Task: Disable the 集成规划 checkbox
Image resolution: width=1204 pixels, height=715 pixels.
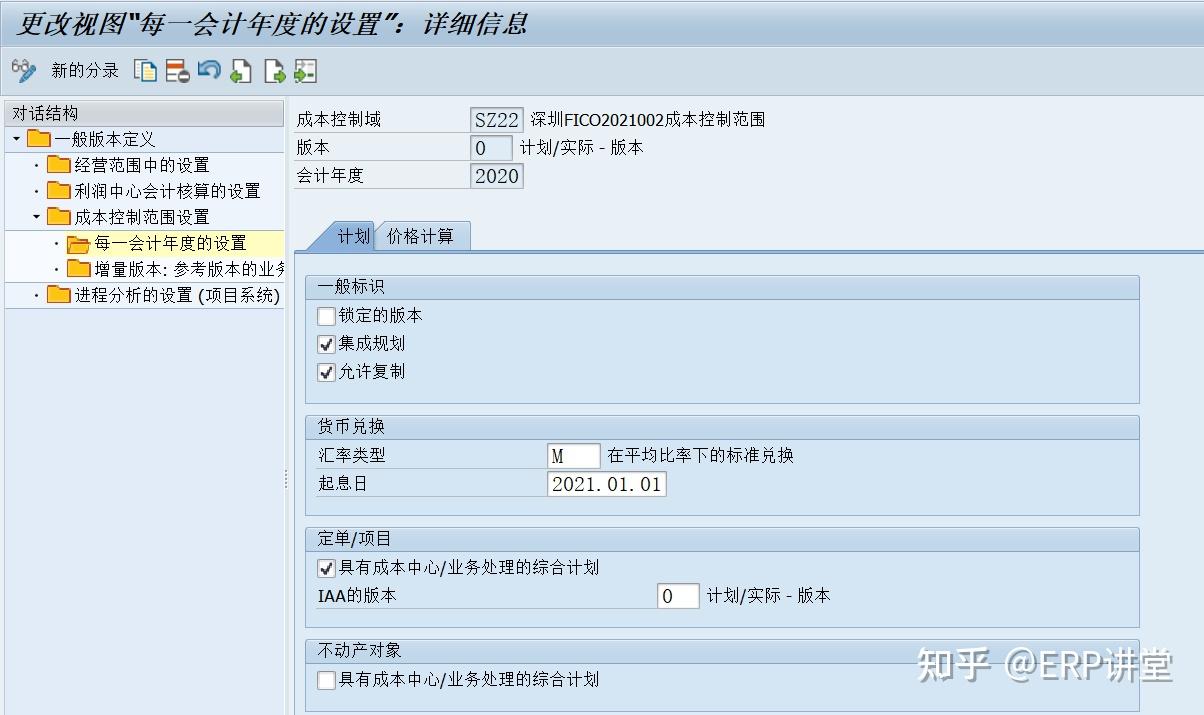Action: point(326,344)
